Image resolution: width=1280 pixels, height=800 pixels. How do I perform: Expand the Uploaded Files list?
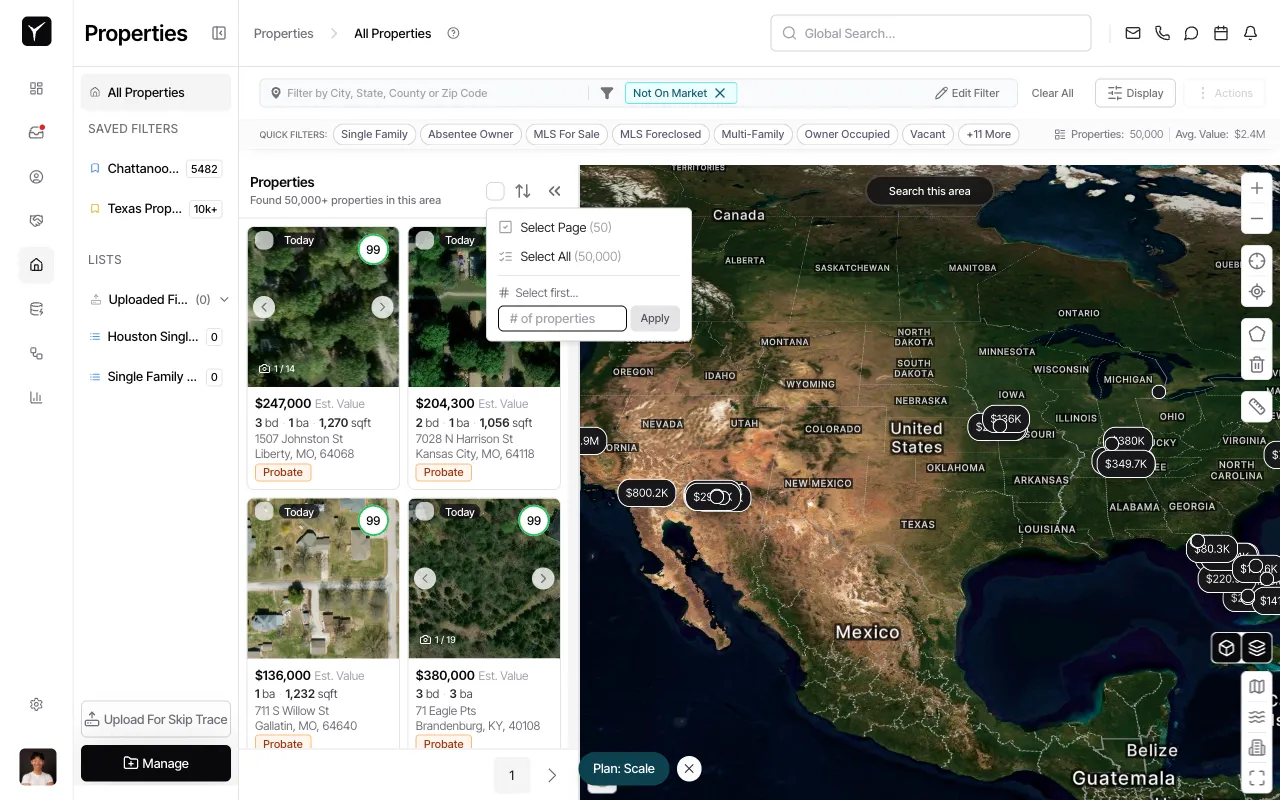coord(224,299)
